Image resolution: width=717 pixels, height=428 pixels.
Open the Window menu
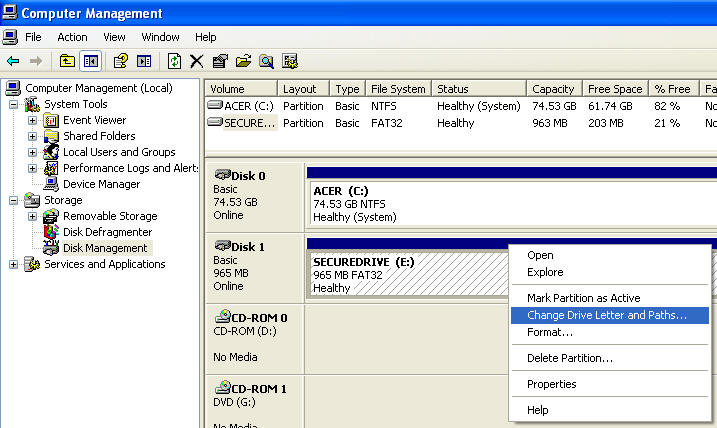click(x=161, y=37)
